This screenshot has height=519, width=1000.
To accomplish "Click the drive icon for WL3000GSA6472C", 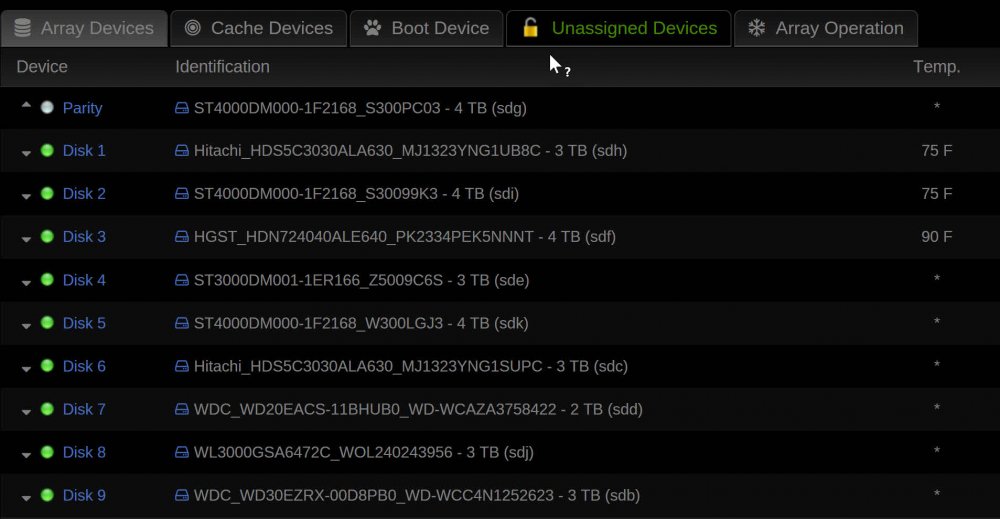I will (x=182, y=452).
